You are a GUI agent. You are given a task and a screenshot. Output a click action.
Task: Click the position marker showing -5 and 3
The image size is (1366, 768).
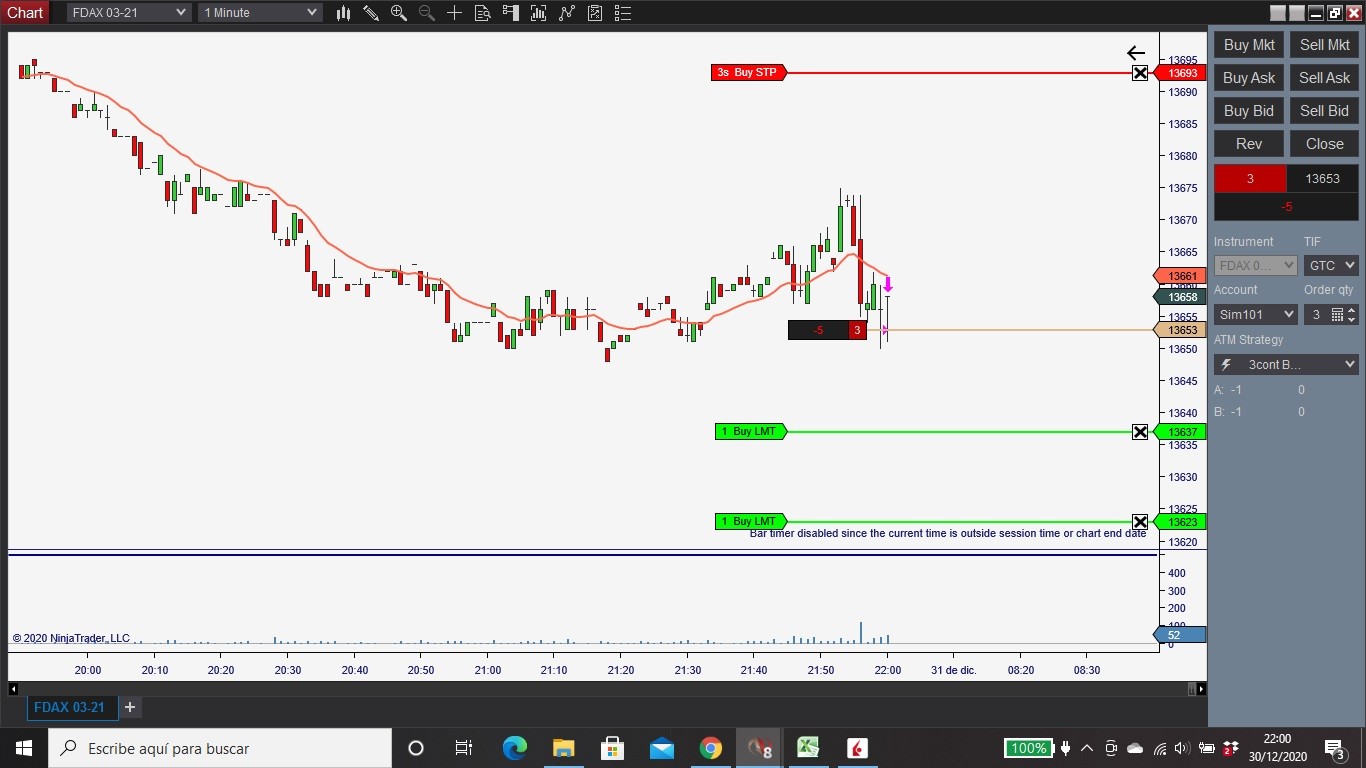click(x=827, y=330)
